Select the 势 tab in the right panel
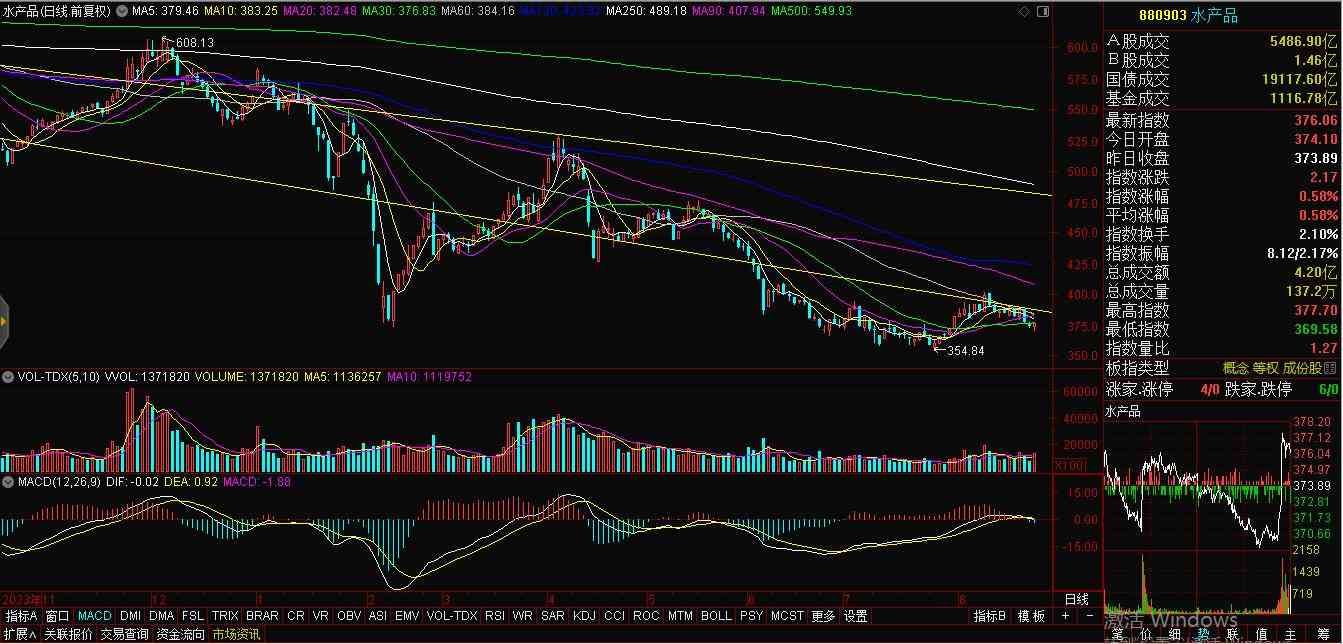This screenshot has width=1343, height=644. coord(1202,634)
